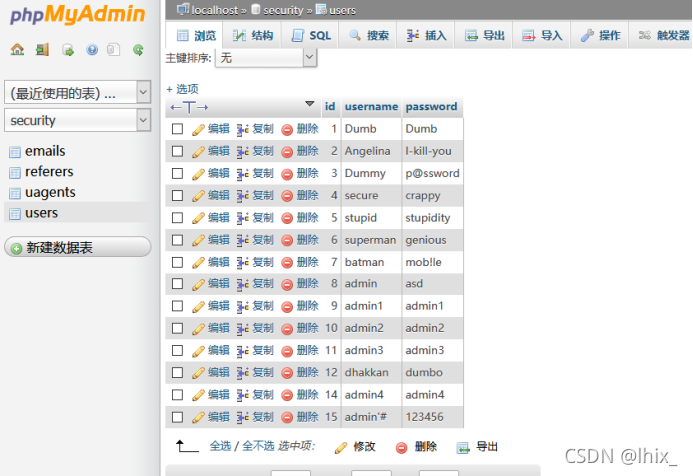Click bottom 删除 to delete selected rows

(x=416, y=447)
